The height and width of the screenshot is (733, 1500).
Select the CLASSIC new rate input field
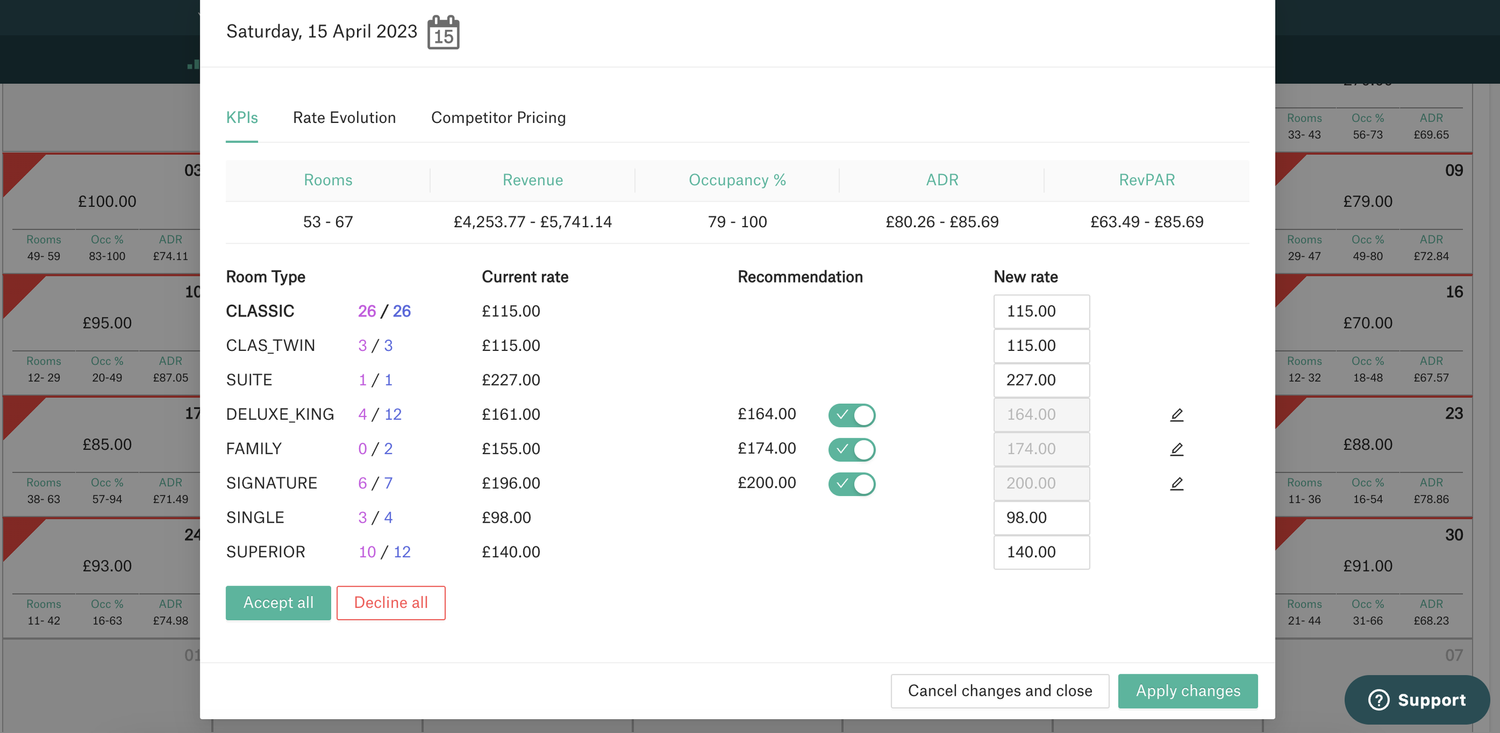[1041, 311]
